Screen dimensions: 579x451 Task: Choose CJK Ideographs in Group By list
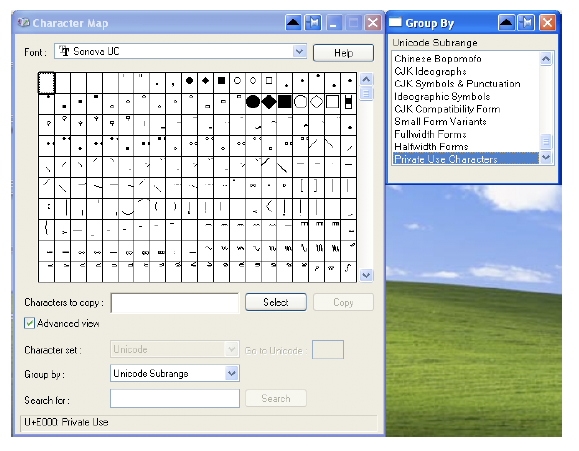(430, 71)
